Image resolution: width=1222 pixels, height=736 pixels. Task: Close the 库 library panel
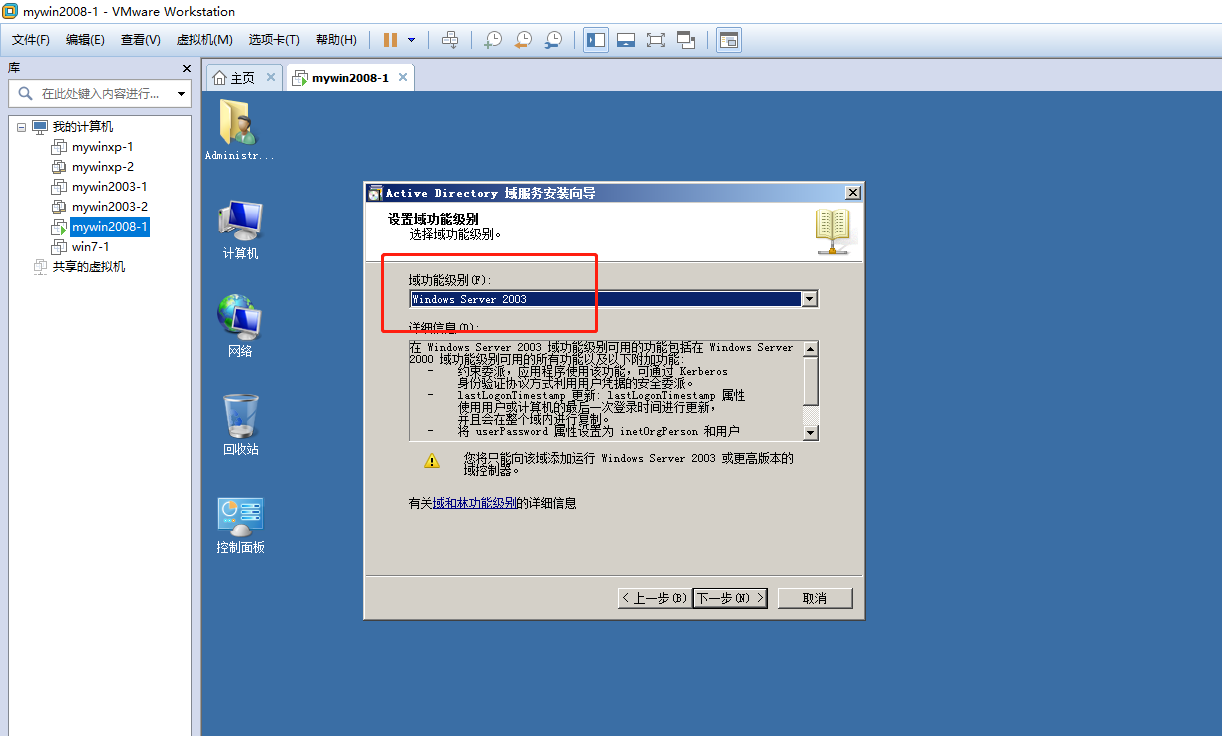click(x=186, y=68)
